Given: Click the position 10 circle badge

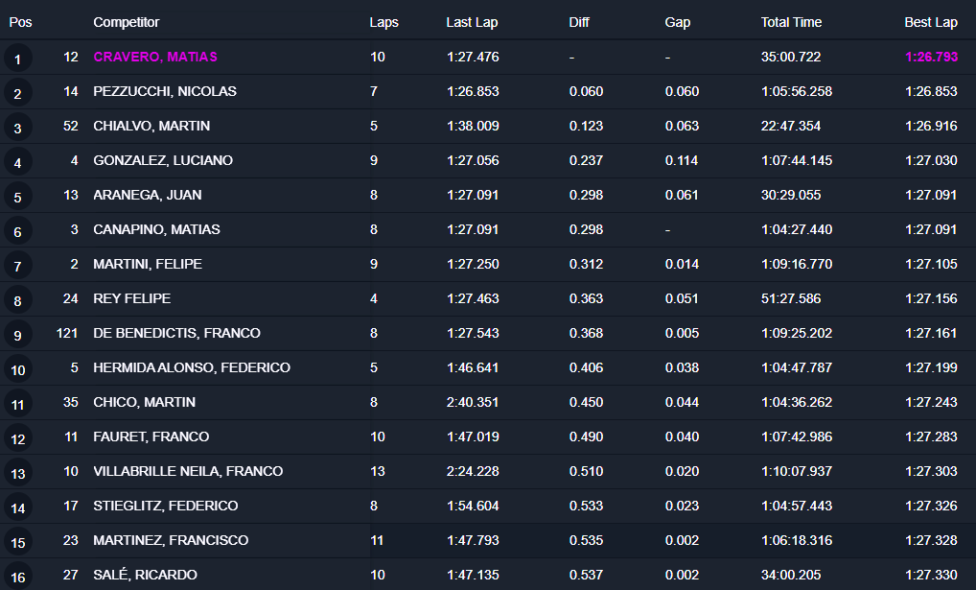Looking at the screenshot, I should coord(18,370).
